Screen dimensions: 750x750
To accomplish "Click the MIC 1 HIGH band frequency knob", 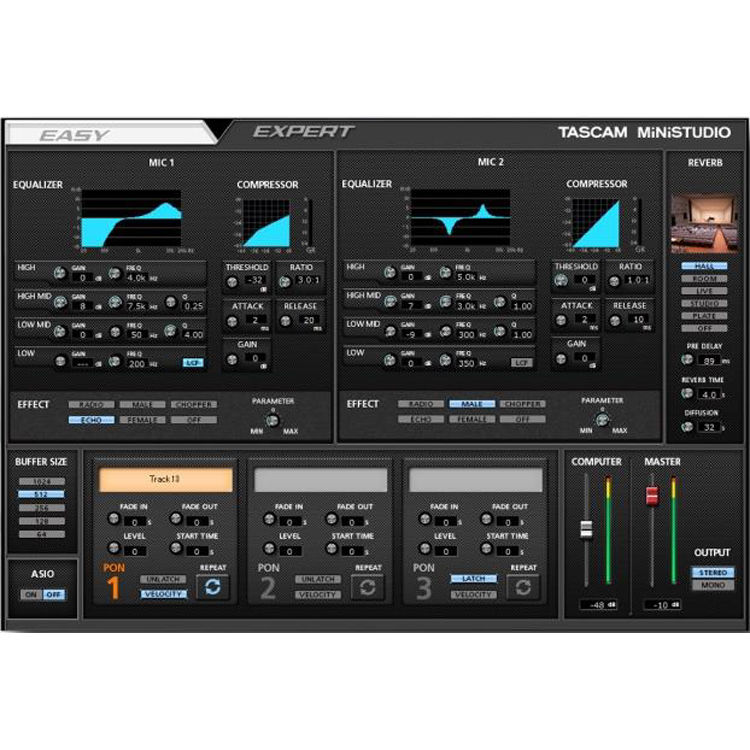I will click(x=114, y=273).
